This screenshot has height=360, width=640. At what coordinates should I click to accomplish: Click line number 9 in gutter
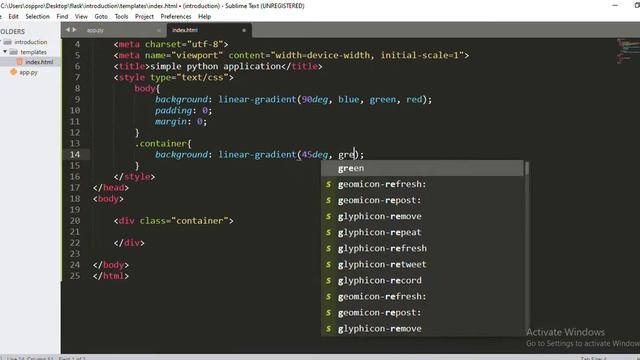click(x=78, y=99)
